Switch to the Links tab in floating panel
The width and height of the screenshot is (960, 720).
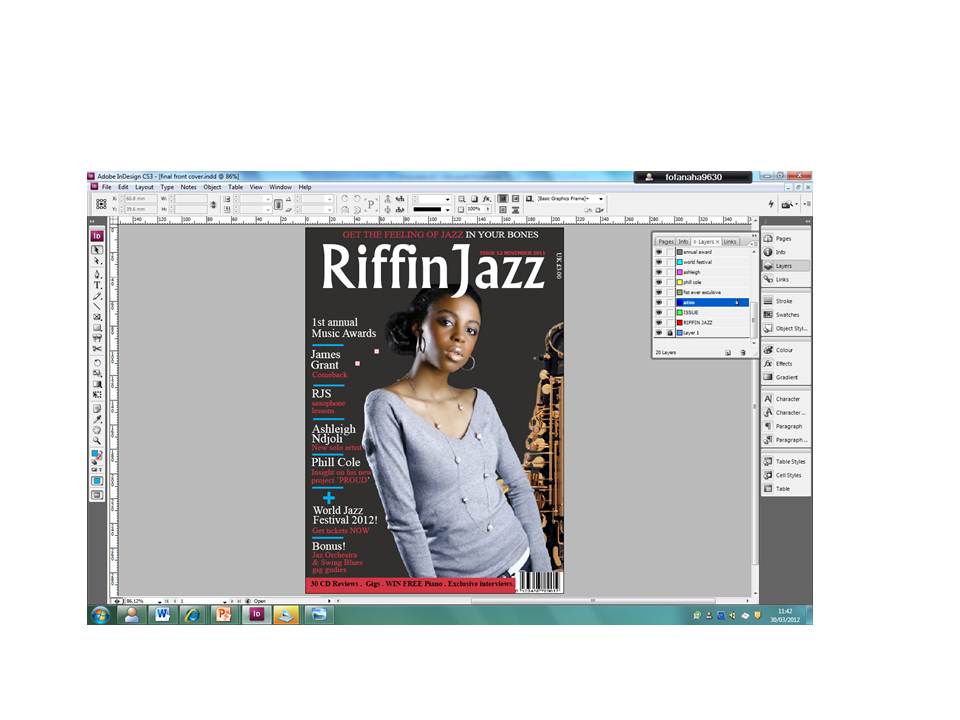coord(730,242)
